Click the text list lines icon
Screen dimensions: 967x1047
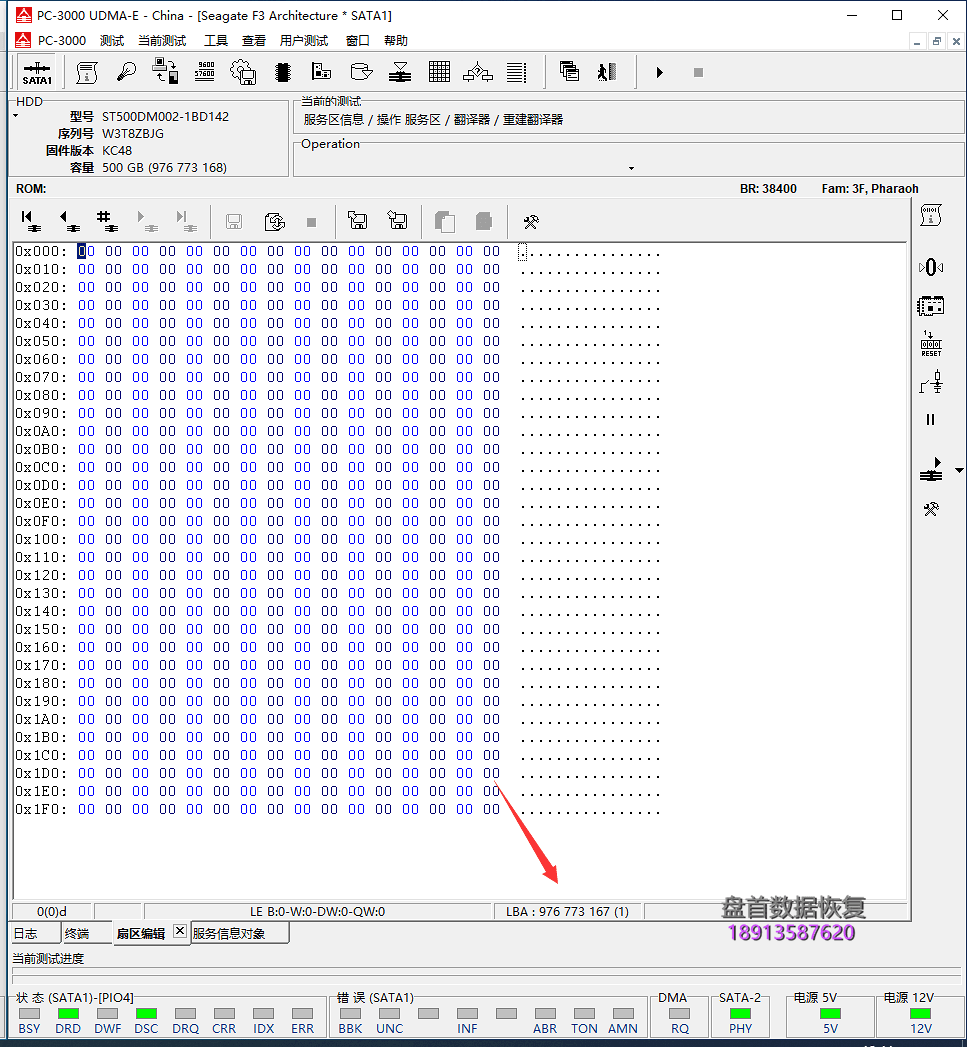pos(516,72)
